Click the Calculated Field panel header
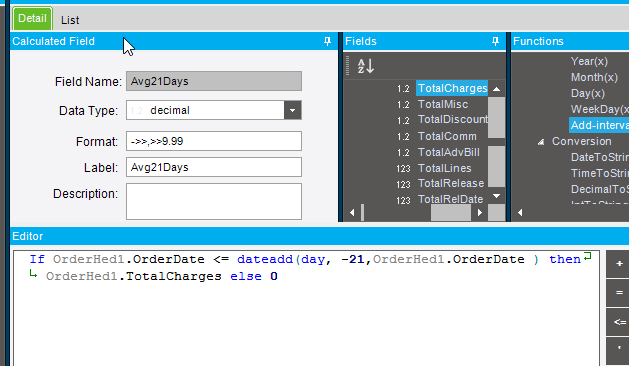629x366 pixels. pos(173,41)
